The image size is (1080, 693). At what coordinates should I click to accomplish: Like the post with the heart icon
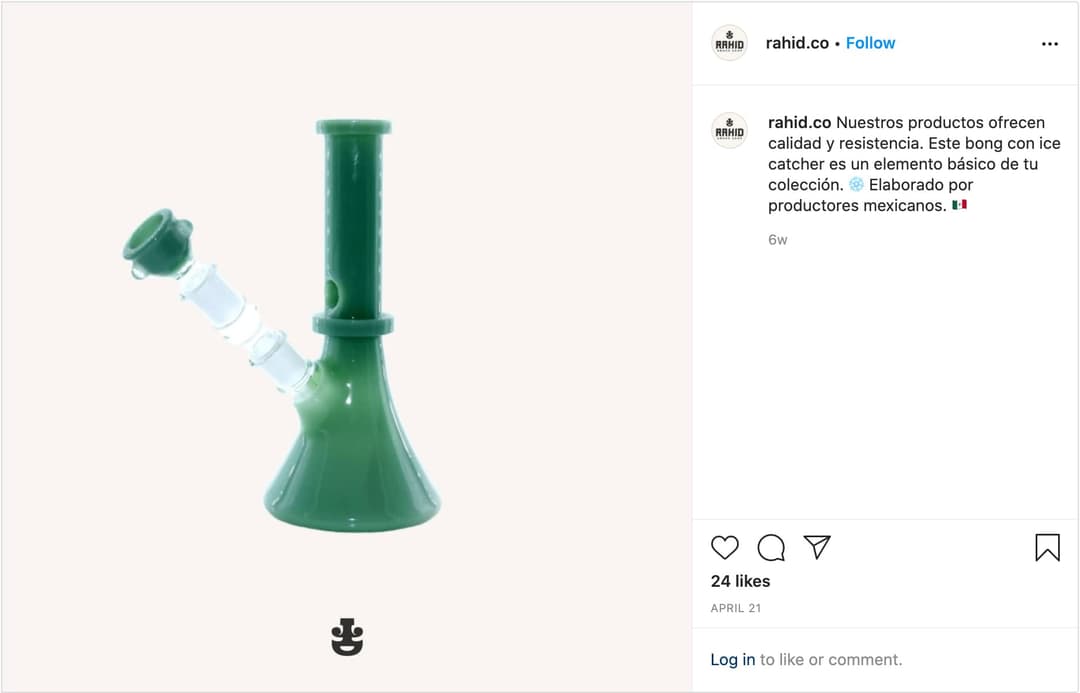coord(725,548)
